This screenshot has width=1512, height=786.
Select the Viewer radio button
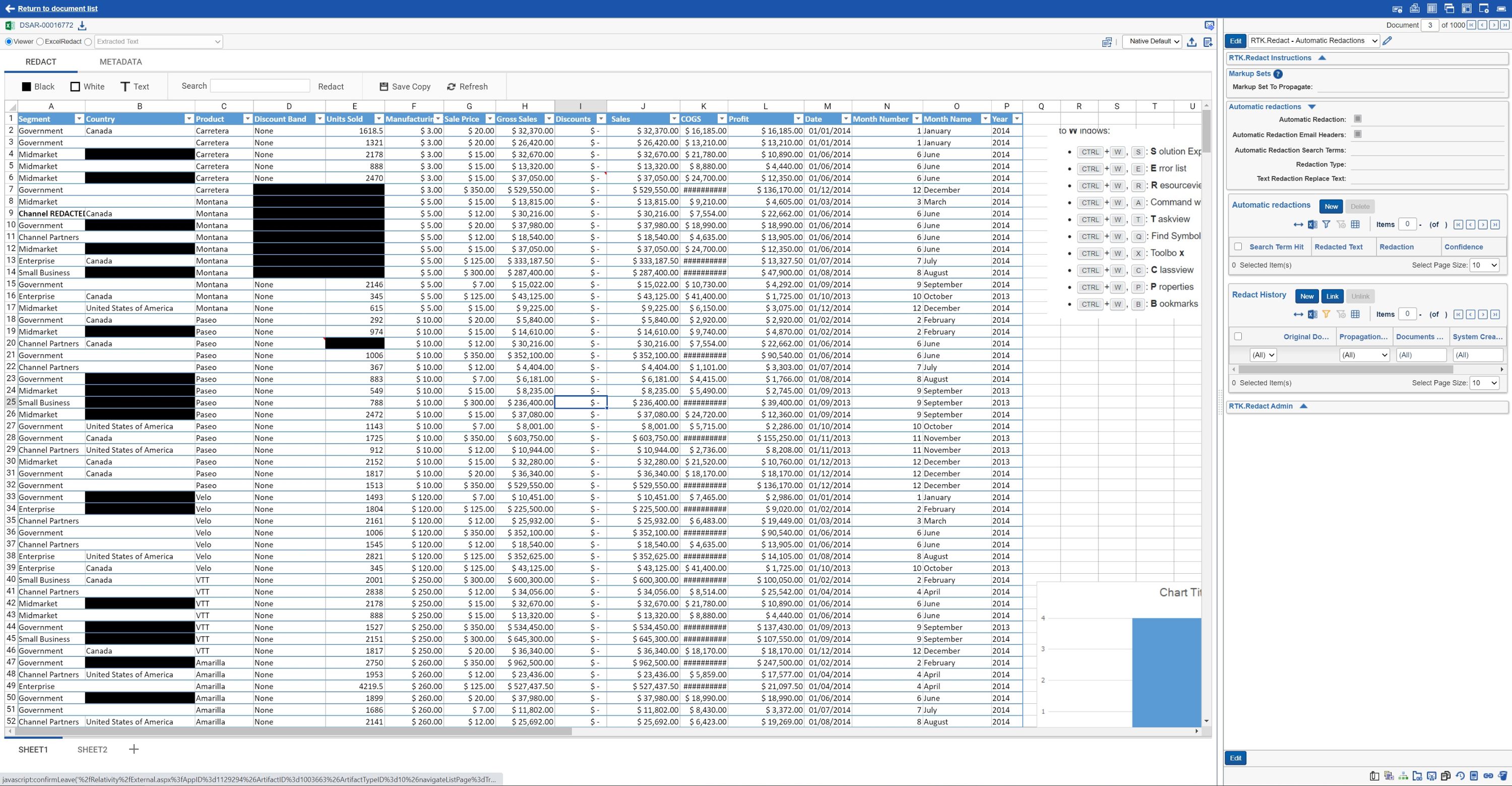point(8,41)
